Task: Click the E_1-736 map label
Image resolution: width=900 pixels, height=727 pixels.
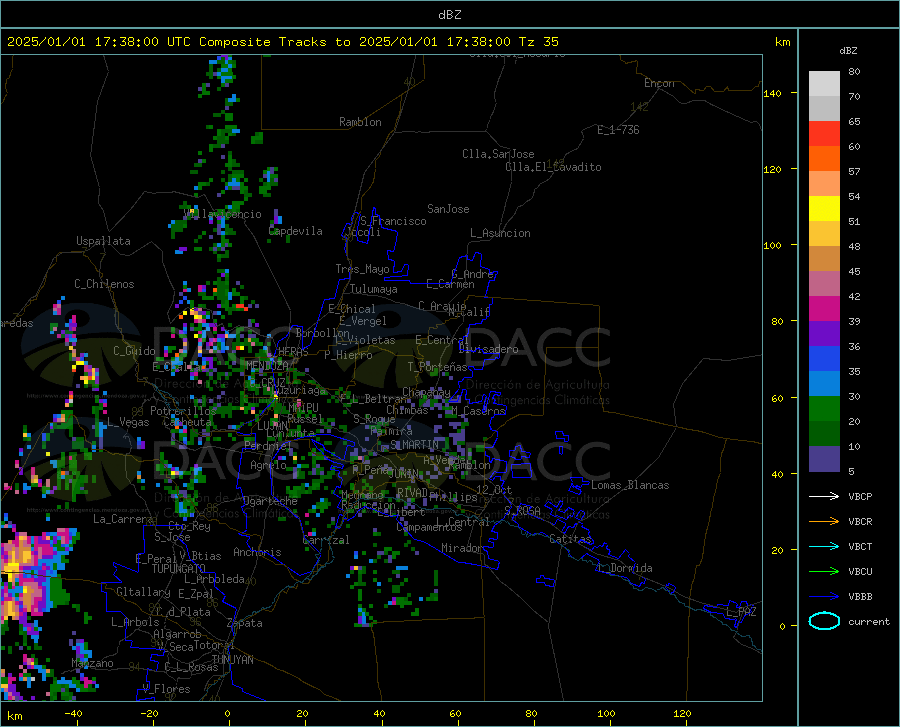Action: coord(618,130)
